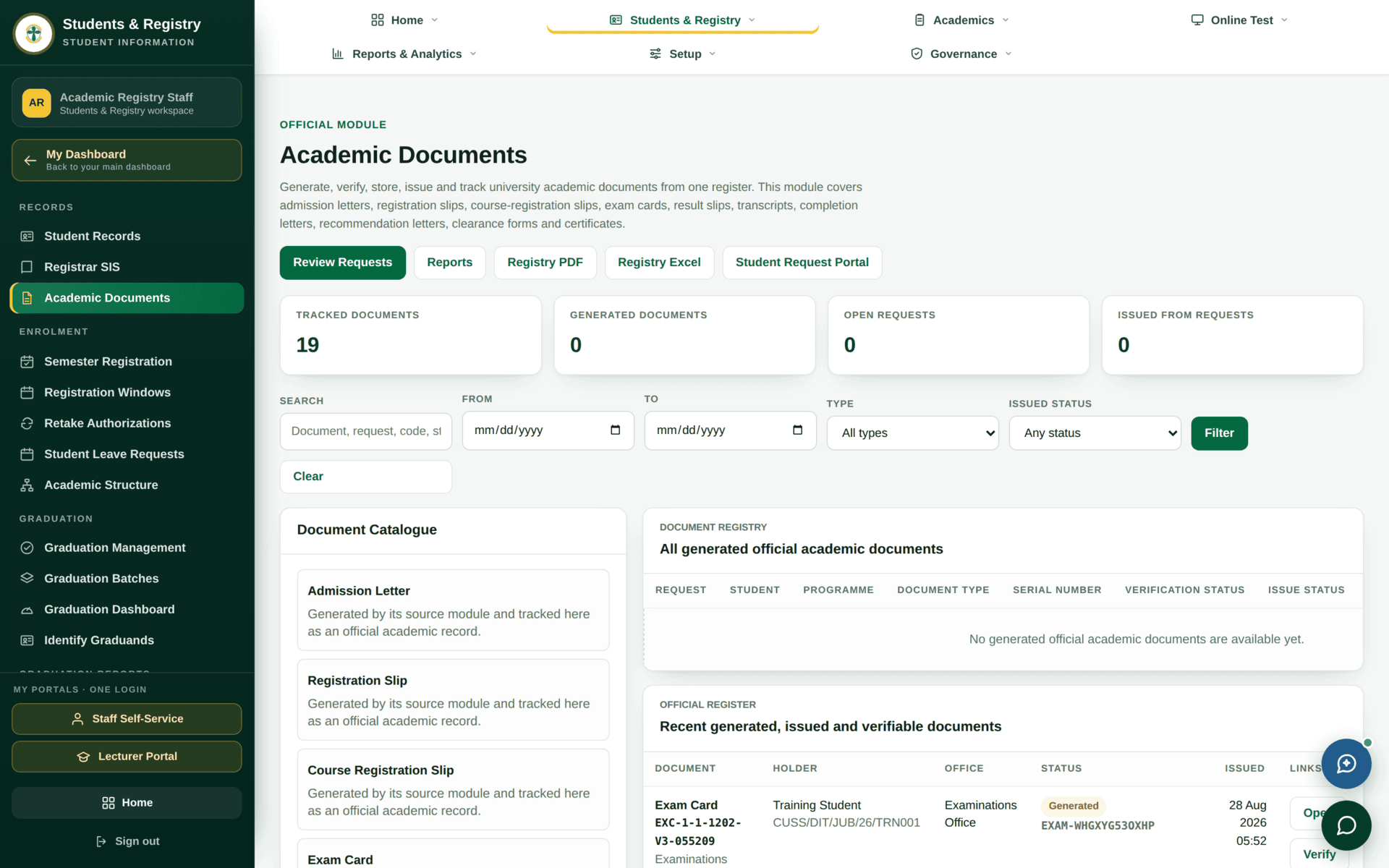The image size is (1389, 868).
Task: Click the Graduation Dashboard gauge icon
Action: [x=27, y=610]
